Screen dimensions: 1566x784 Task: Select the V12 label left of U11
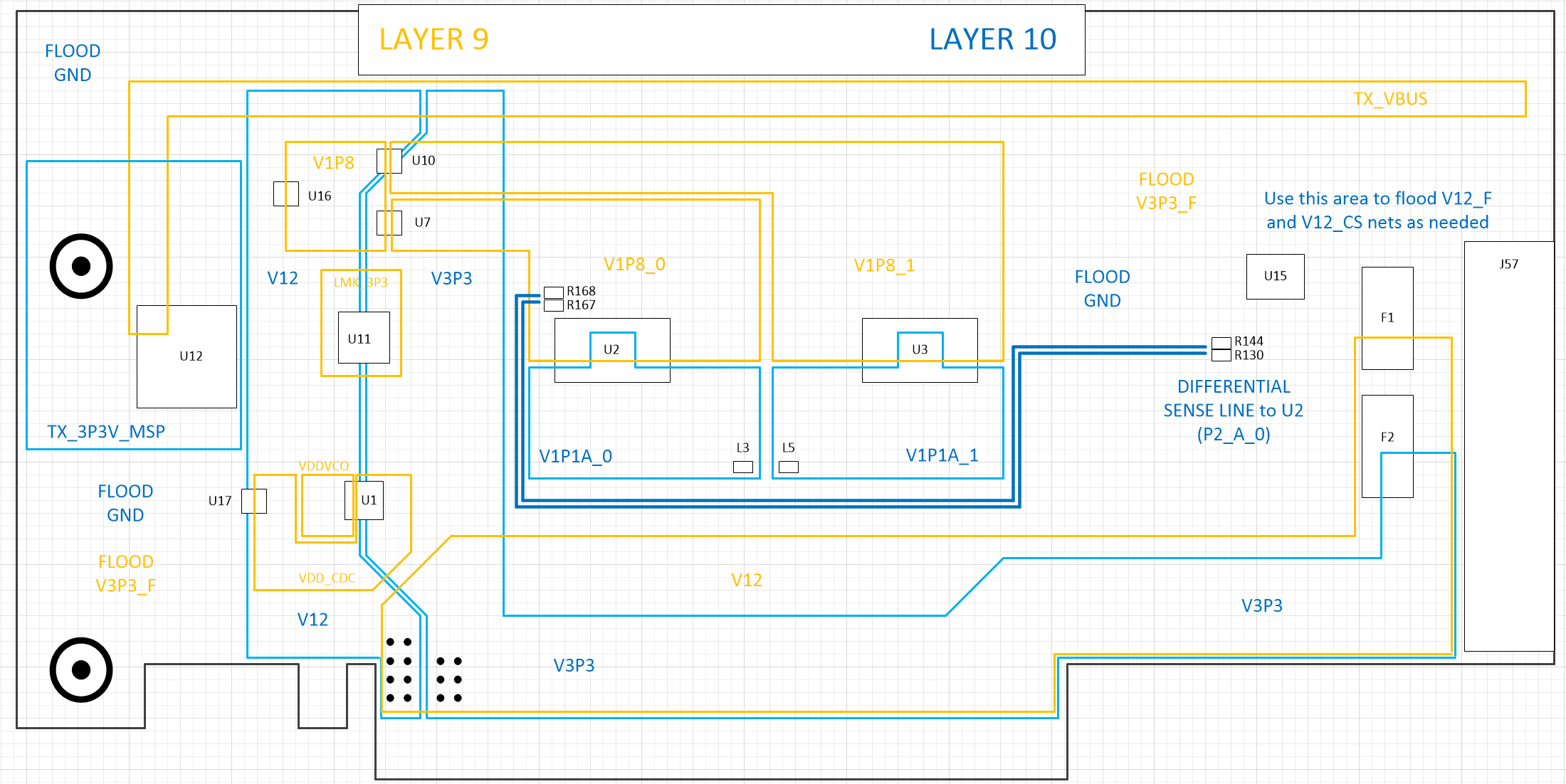(x=283, y=278)
